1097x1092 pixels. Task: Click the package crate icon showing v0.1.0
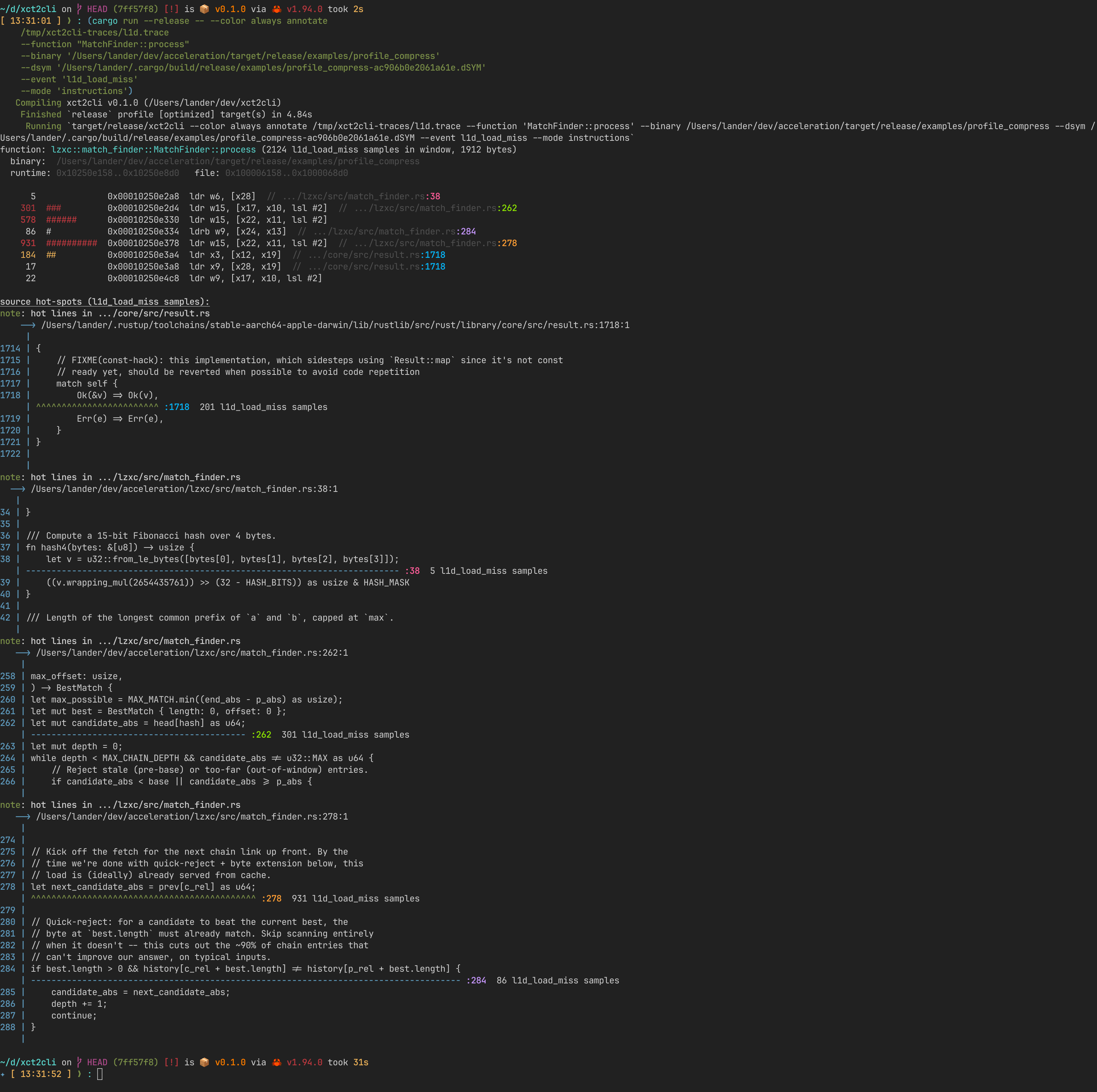click(204, 9)
